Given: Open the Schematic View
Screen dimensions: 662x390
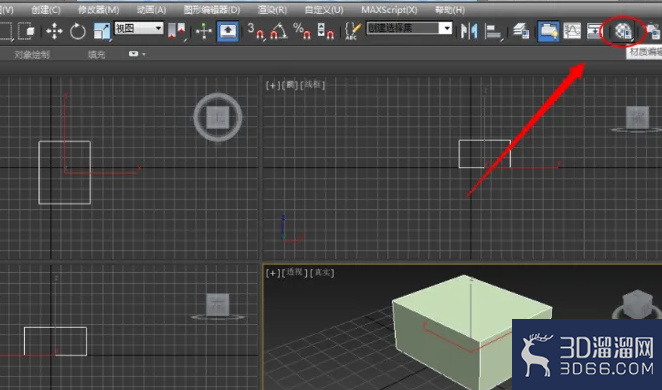Looking at the screenshot, I should tap(595, 31).
